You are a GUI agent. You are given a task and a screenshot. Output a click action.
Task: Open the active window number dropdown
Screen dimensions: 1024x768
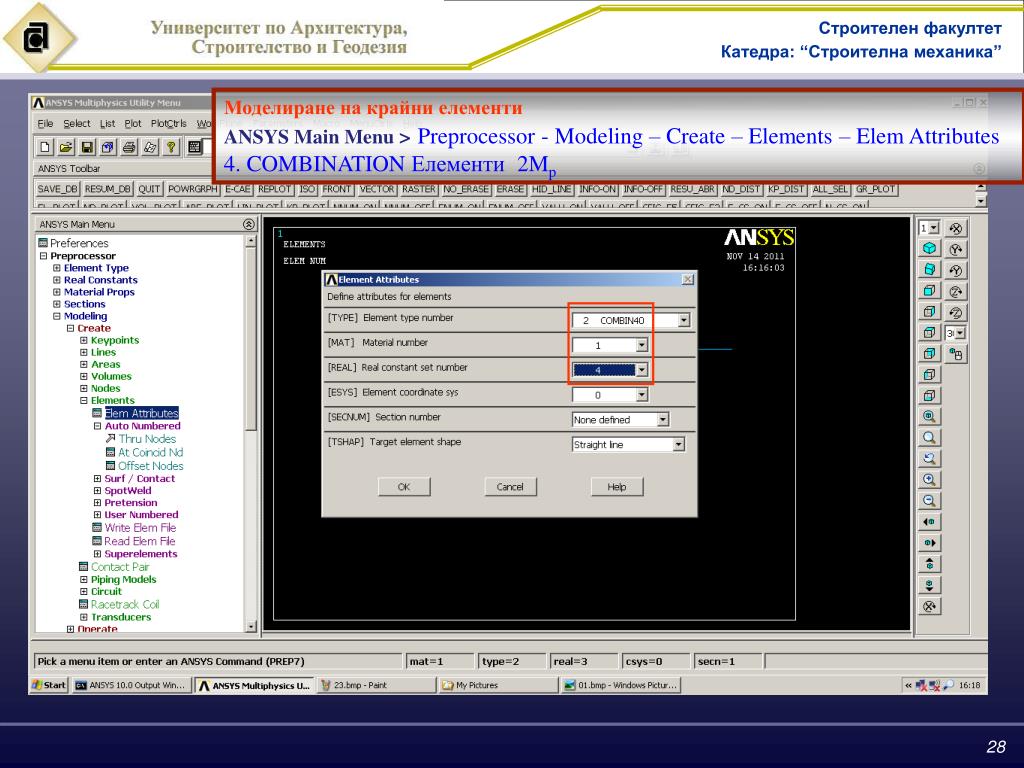(934, 228)
